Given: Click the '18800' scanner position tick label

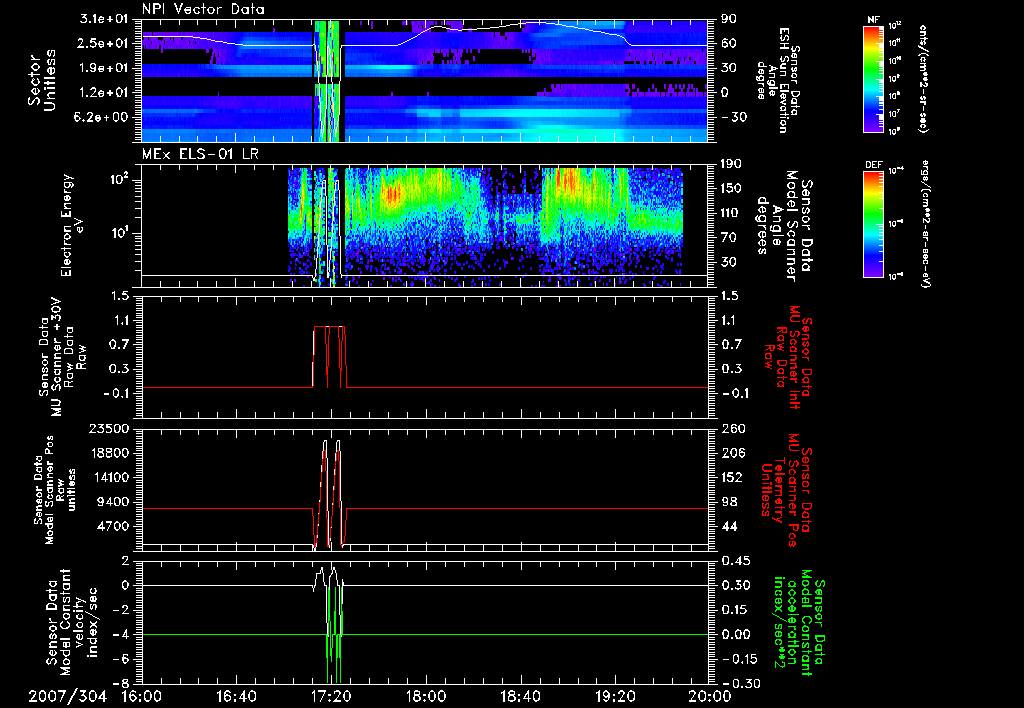Looking at the screenshot, I should point(108,453).
